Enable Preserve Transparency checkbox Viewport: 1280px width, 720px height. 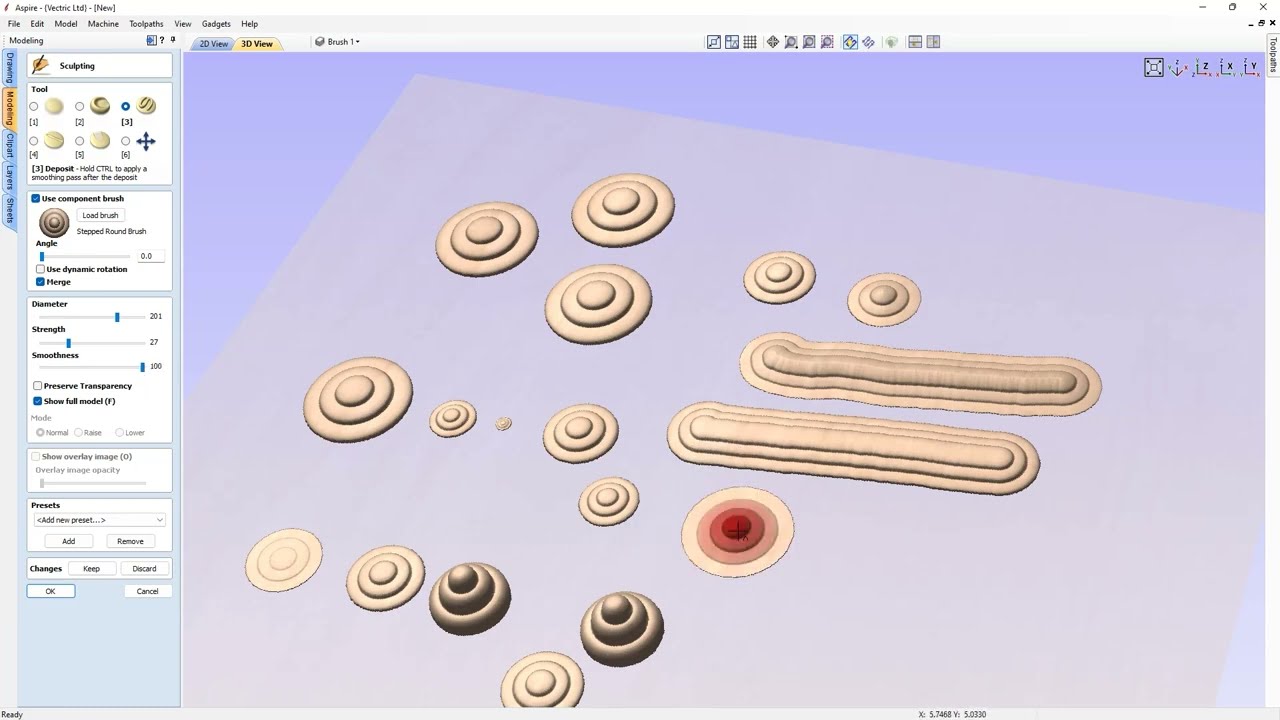click(x=37, y=386)
